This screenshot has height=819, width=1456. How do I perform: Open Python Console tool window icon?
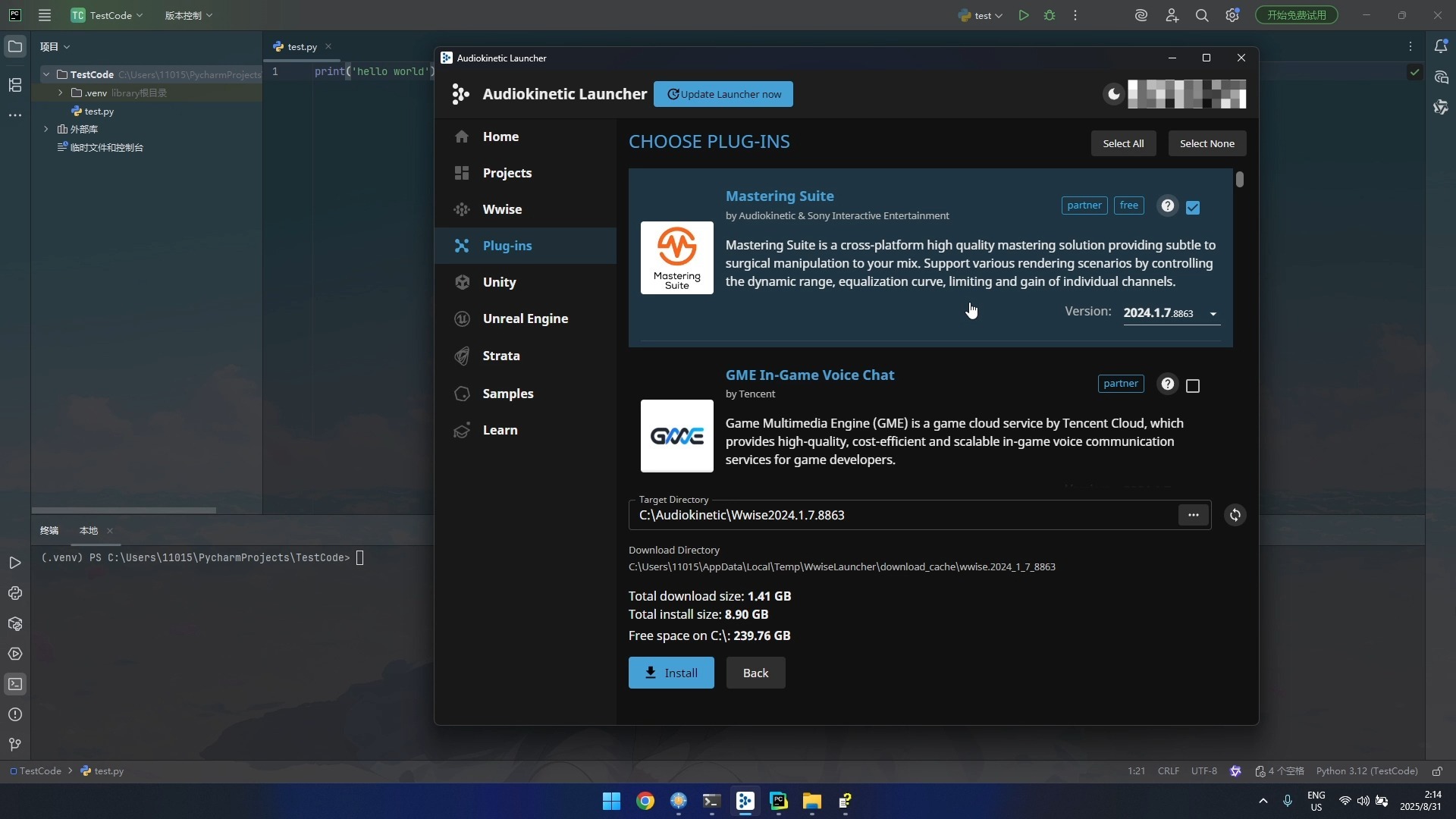point(15,593)
